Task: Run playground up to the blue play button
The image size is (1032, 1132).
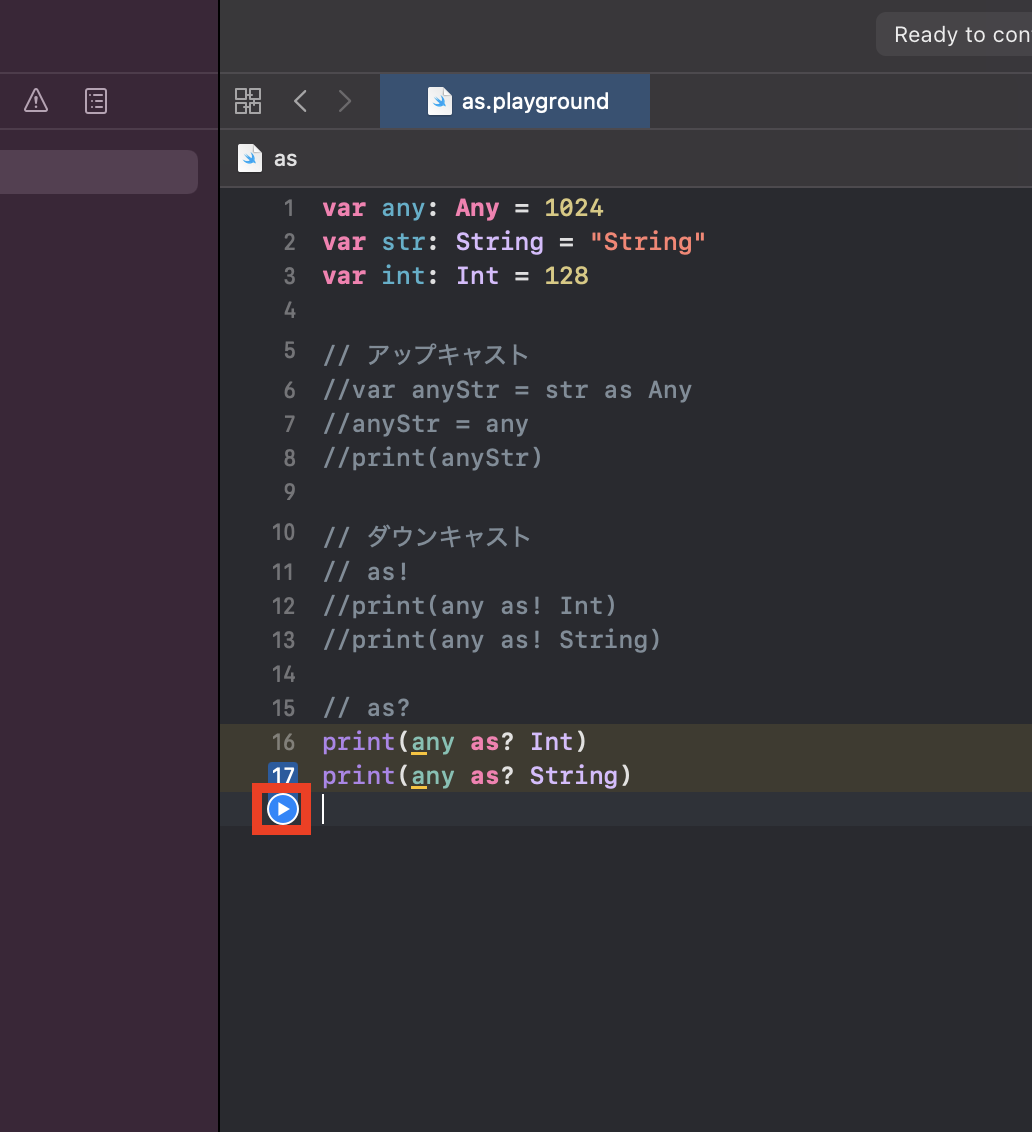Action: coord(282,809)
